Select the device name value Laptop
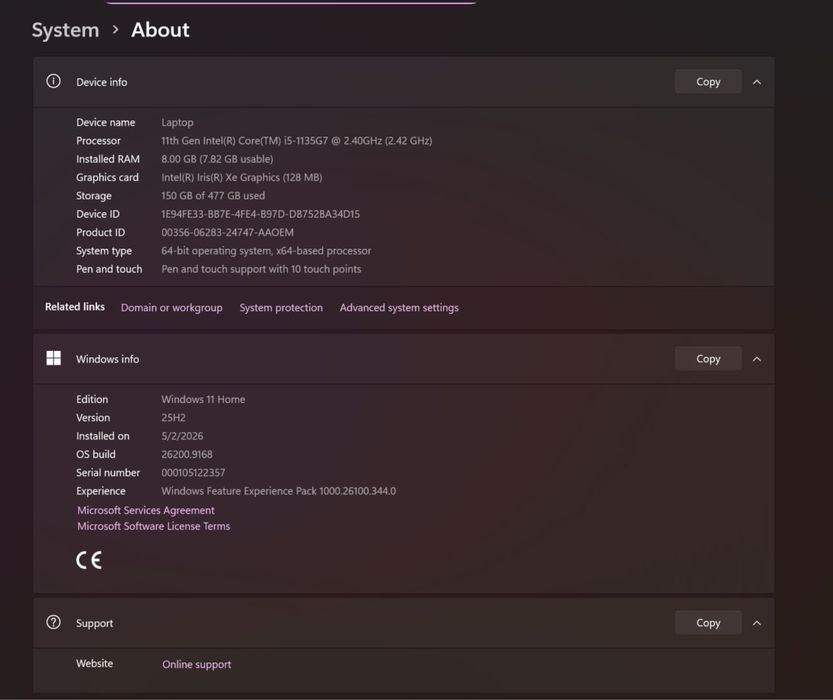Image resolution: width=833 pixels, height=700 pixels. tap(177, 122)
